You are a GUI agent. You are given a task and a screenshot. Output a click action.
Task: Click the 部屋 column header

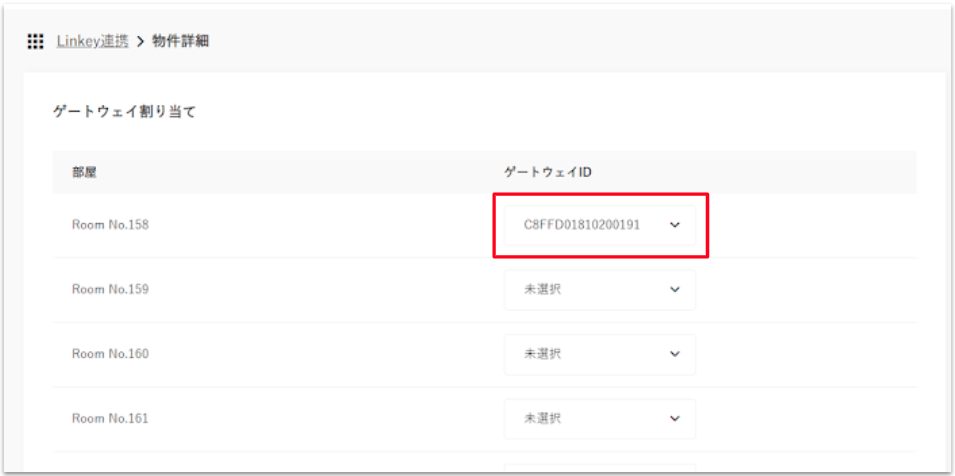(x=84, y=172)
